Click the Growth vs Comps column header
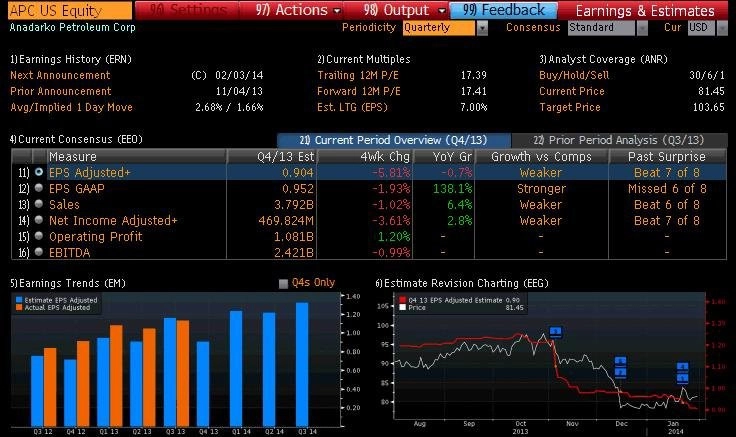 click(541, 156)
